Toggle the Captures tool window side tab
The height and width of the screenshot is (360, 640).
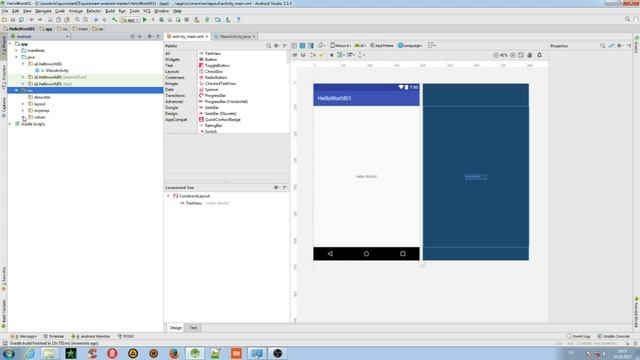click(4, 107)
